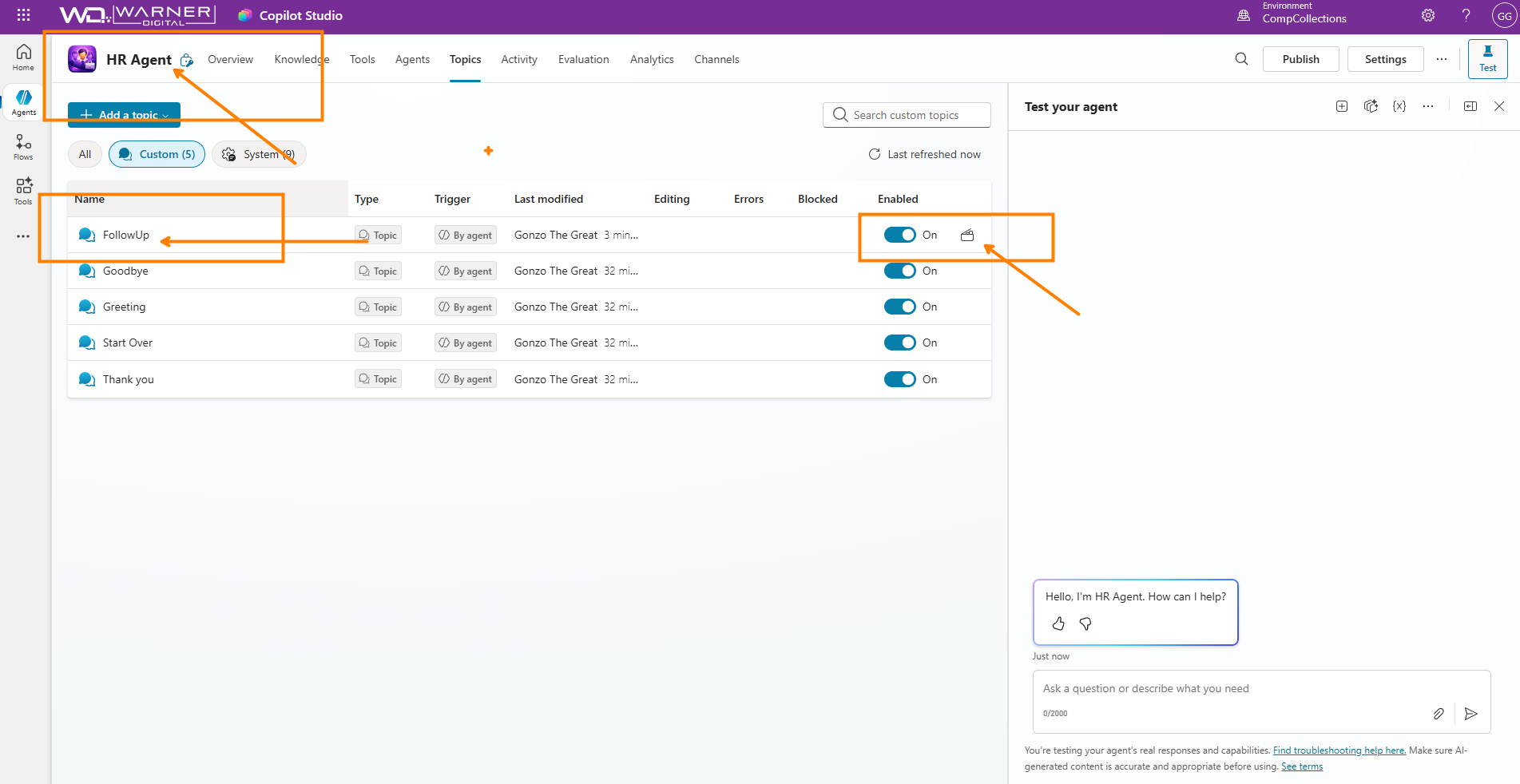1520x784 pixels.
Task: Click the thumbs down feedback icon
Action: [1085, 624]
